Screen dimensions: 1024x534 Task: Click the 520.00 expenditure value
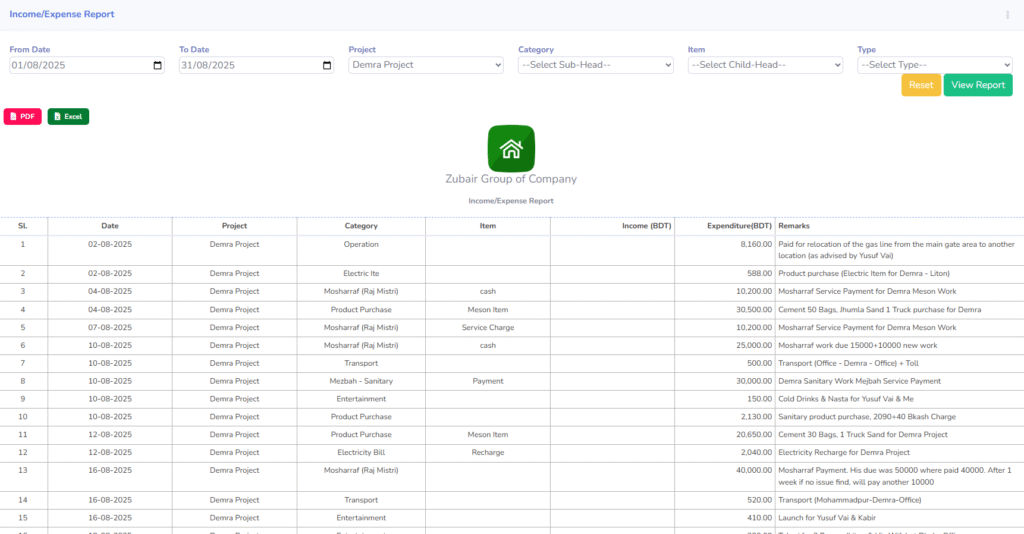[760, 500]
